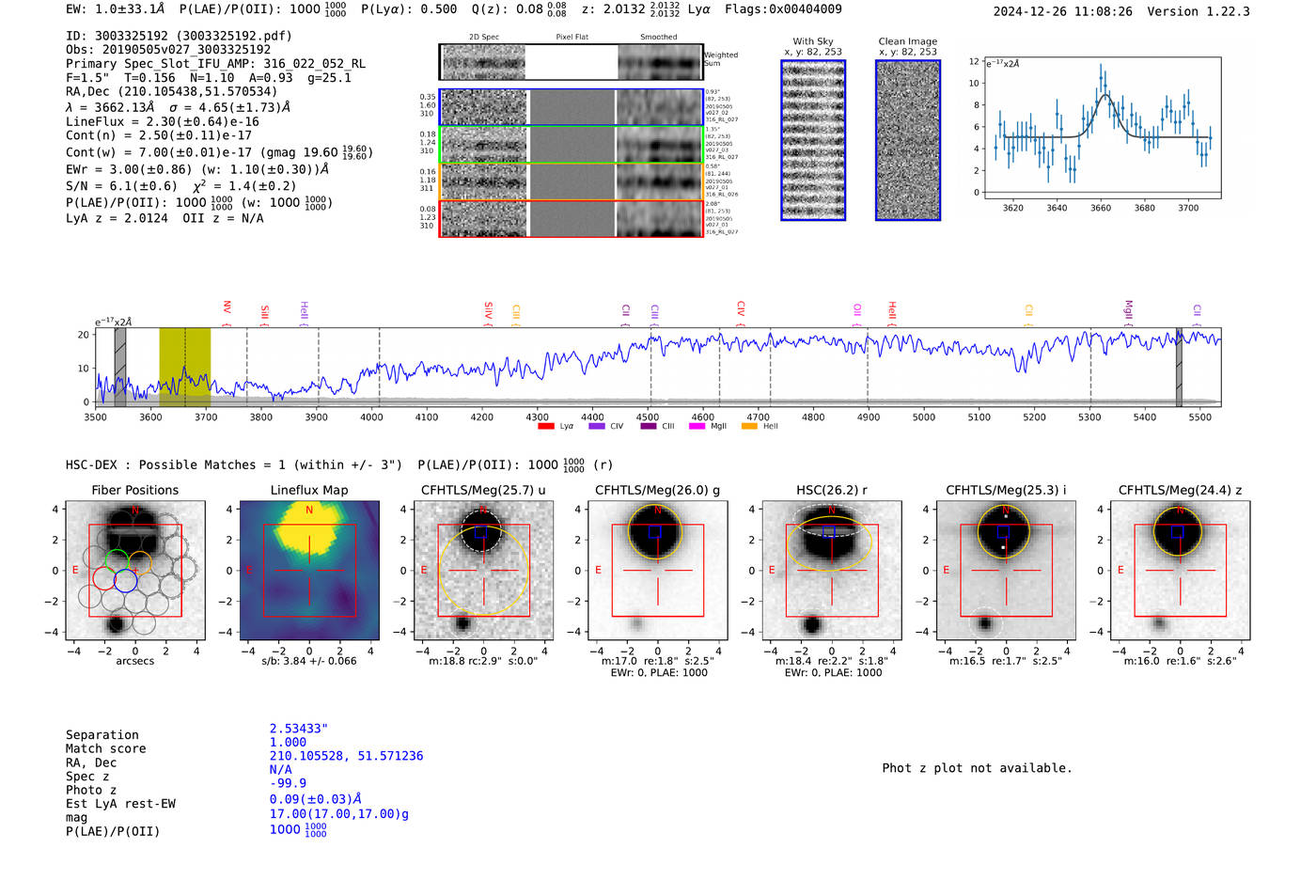Click the orange fiber circle in Fiber Positions
1316x896 pixels.
click(x=138, y=563)
